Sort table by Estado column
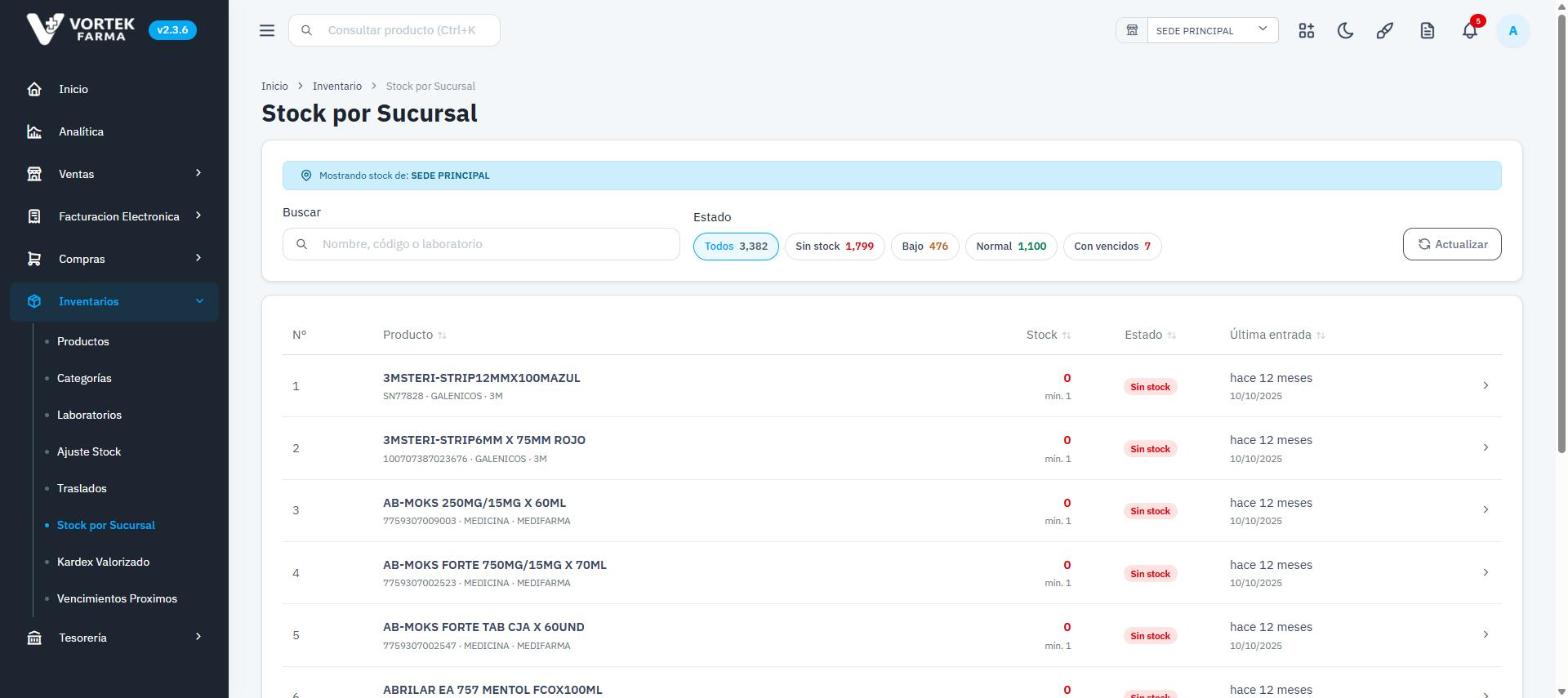The height and width of the screenshot is (698, 1568). (x=1150, y=335)
